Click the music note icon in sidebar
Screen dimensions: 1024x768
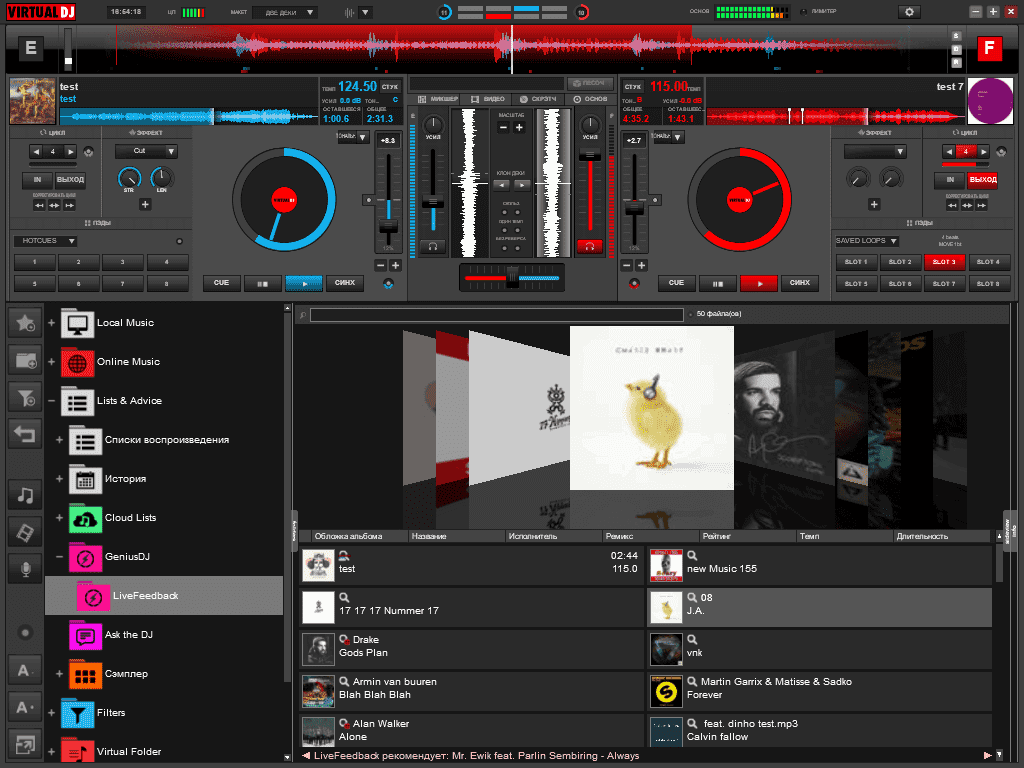pyautogui.click(x=25, y=495)
